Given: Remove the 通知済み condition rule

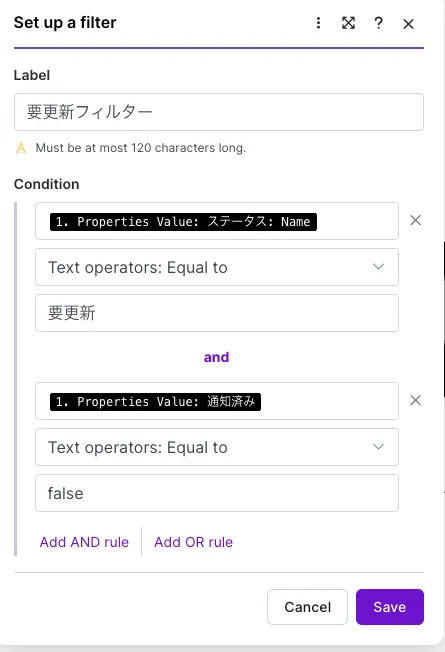Looking at the screenshot, I should [415, 400].
